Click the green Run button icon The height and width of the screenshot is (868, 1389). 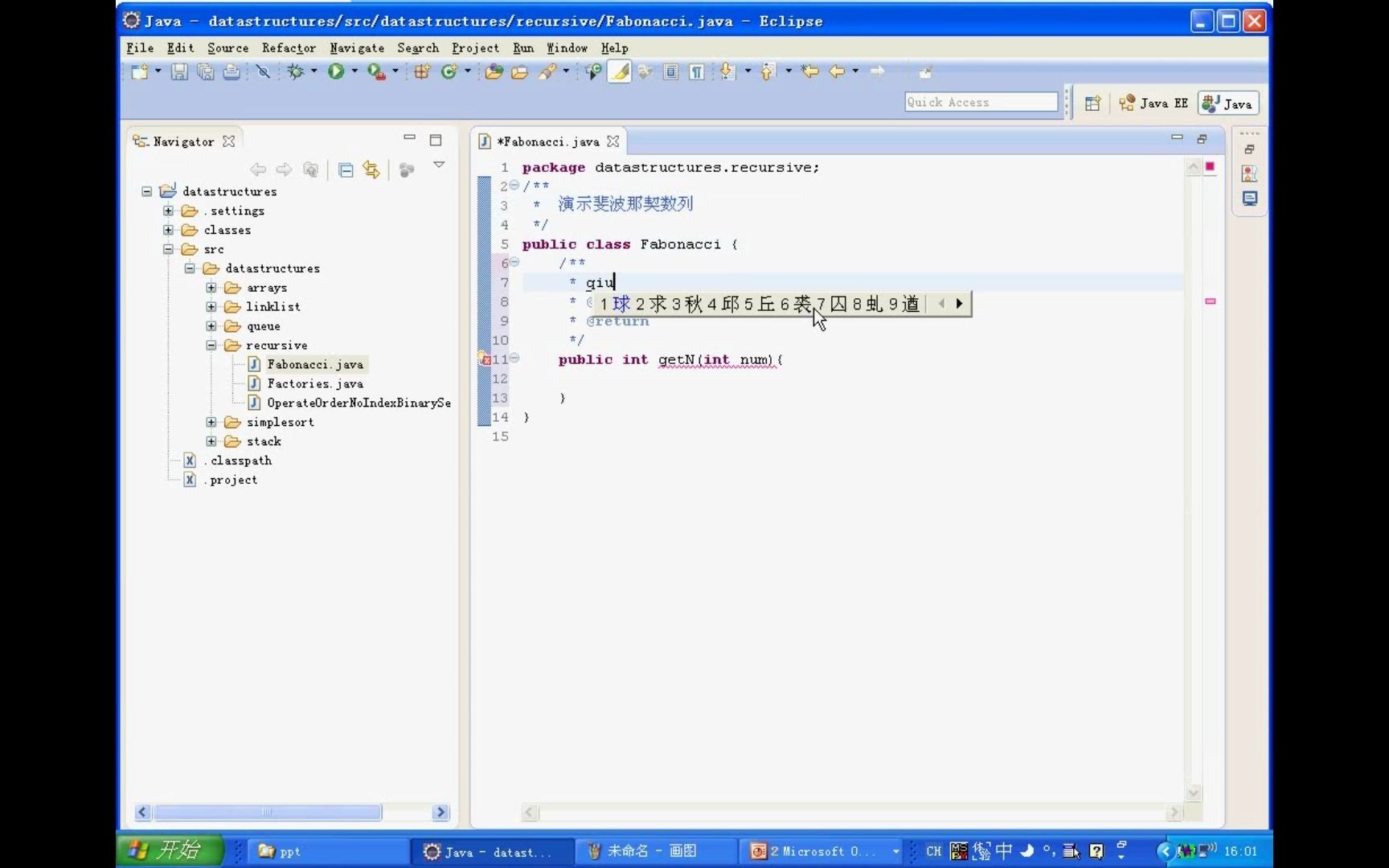point(336,72)
